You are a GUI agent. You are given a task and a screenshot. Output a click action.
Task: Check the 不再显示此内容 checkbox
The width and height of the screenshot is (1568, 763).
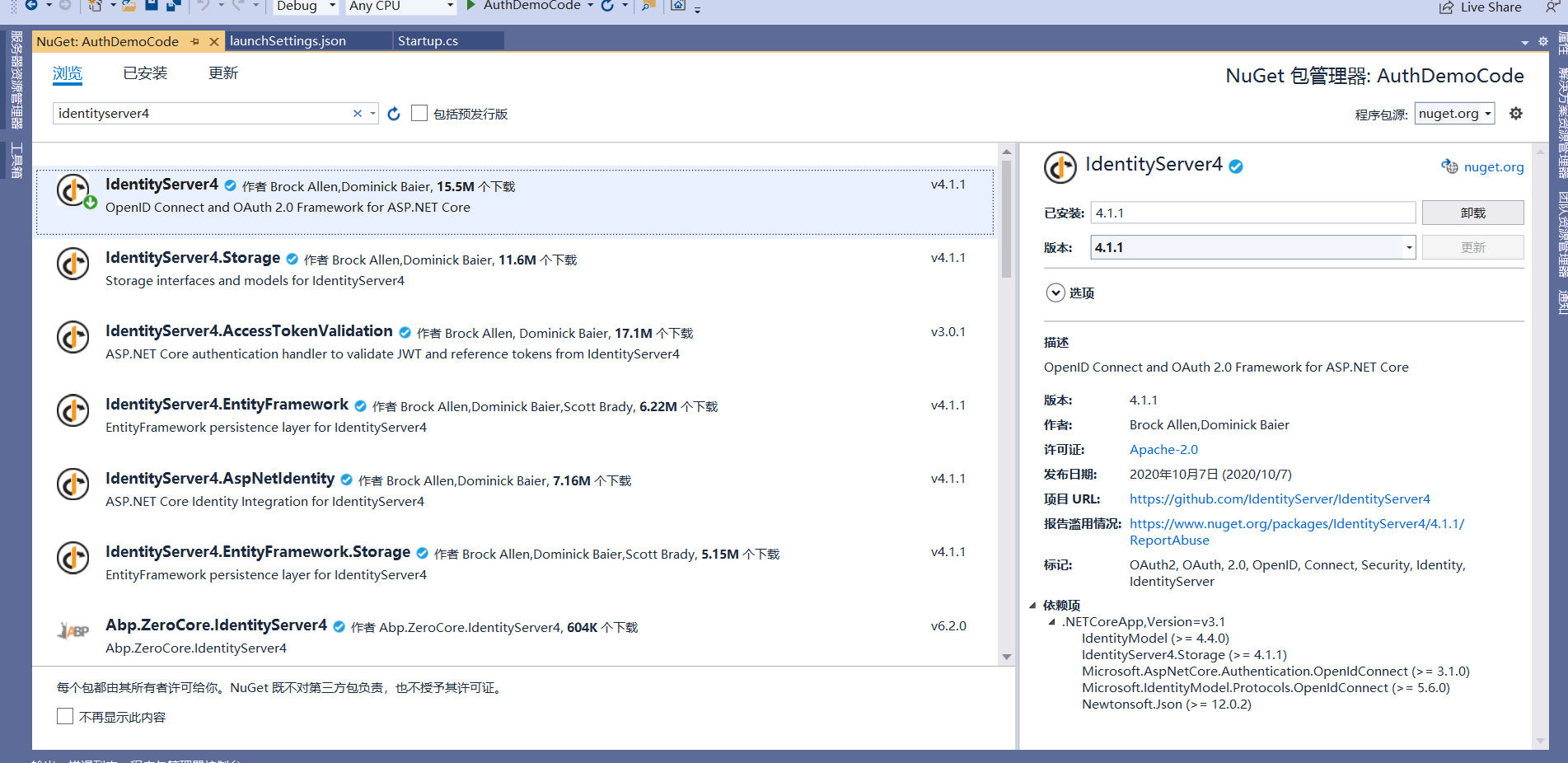(65, 716)
